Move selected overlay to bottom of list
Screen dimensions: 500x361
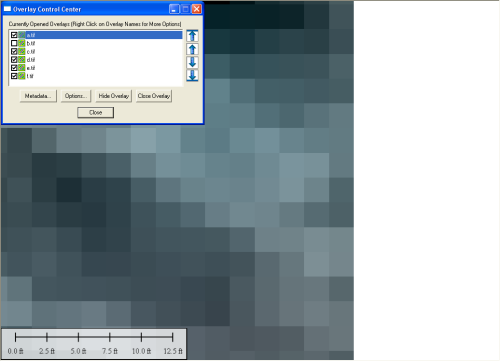coord(192,75)
